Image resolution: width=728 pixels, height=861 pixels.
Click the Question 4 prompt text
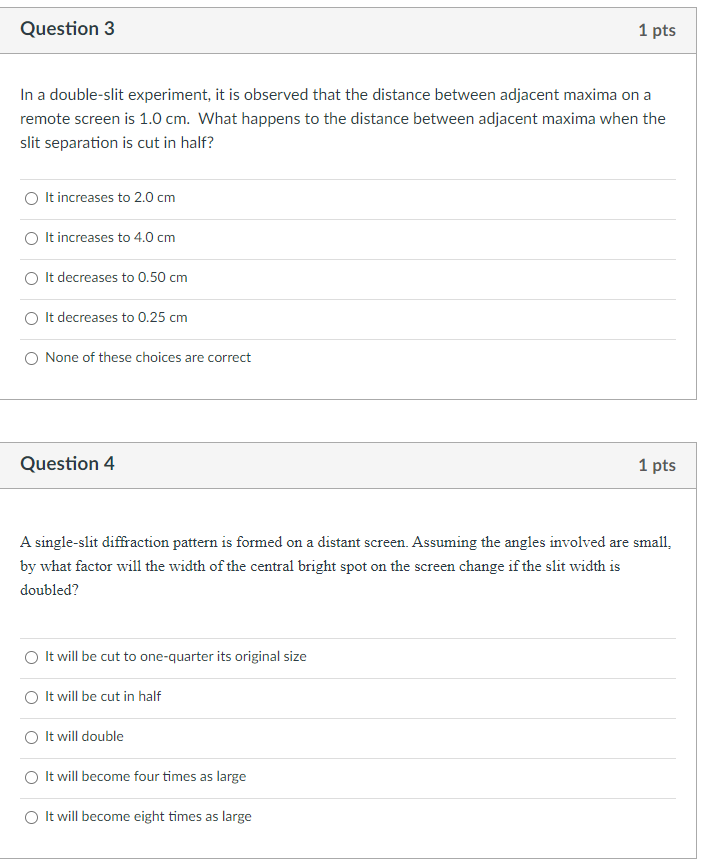(345, 565)
